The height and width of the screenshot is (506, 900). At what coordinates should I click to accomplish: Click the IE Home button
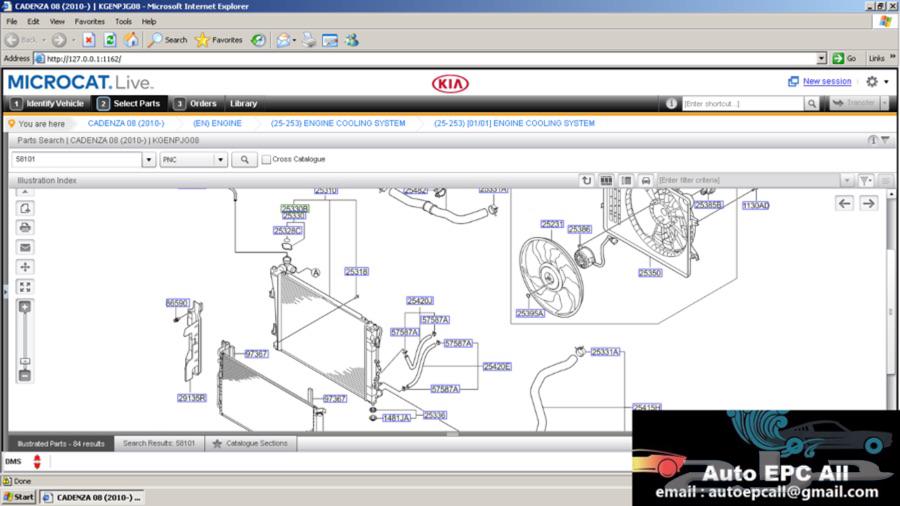[x=131, y=40]
